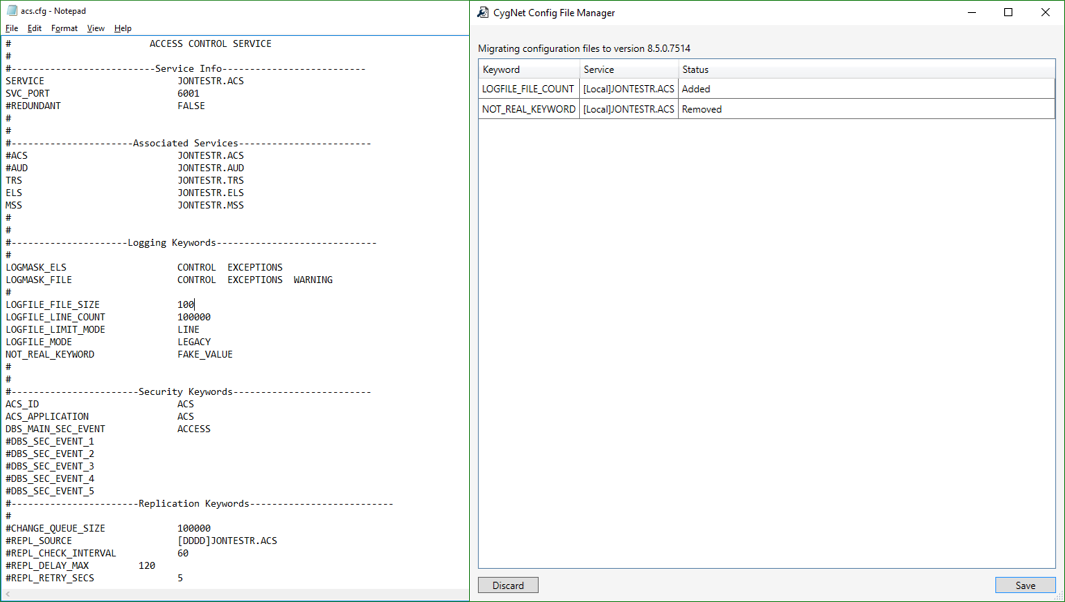Image resolution: width=1065 pixels, height=602 pixels.
Task: Select the NOT_REAL_KEYWORD cell in the migration table
Action: pos(528,109)
